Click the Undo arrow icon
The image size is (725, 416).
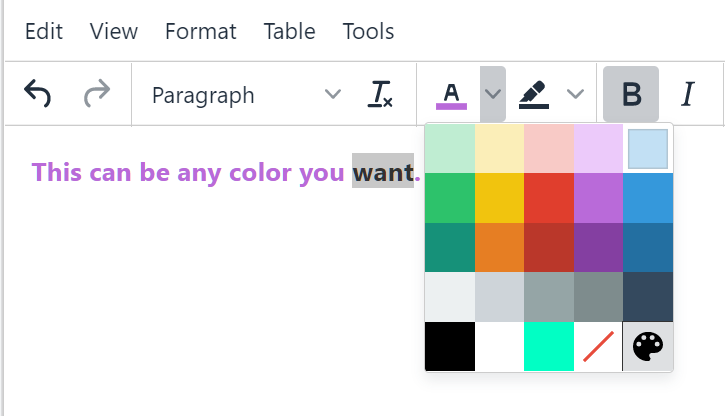coord(37,94)
